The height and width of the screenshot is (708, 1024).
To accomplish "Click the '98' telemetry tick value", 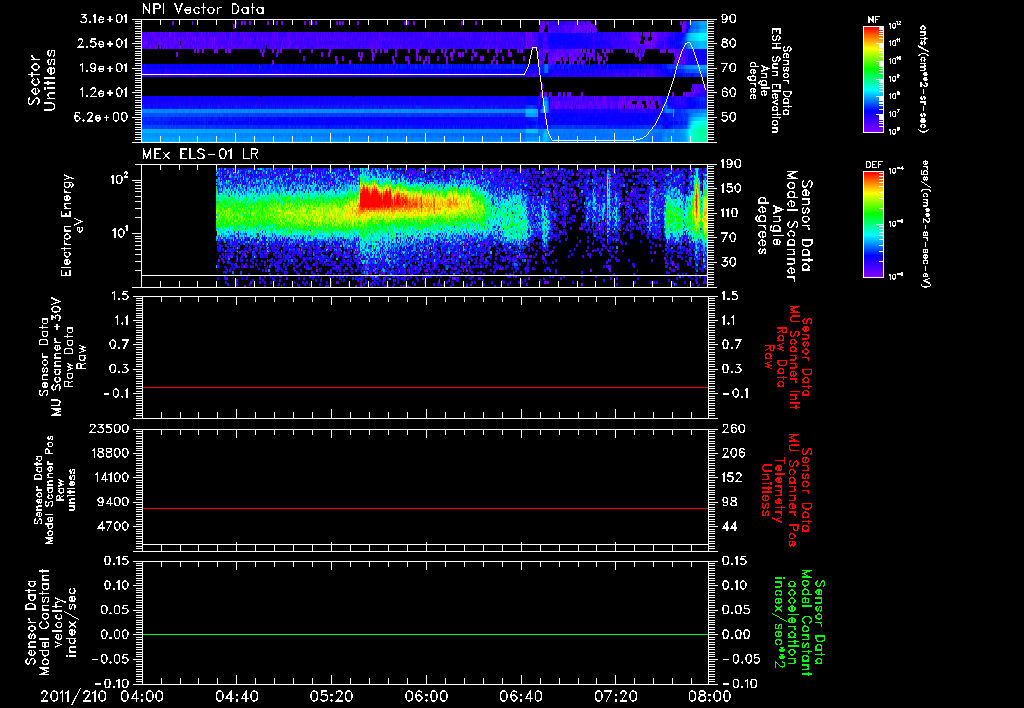I will pos(729,502).
